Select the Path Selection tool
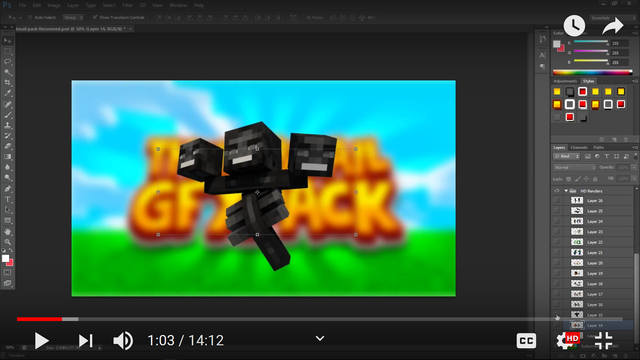640x360 pixels. (7, 210)
